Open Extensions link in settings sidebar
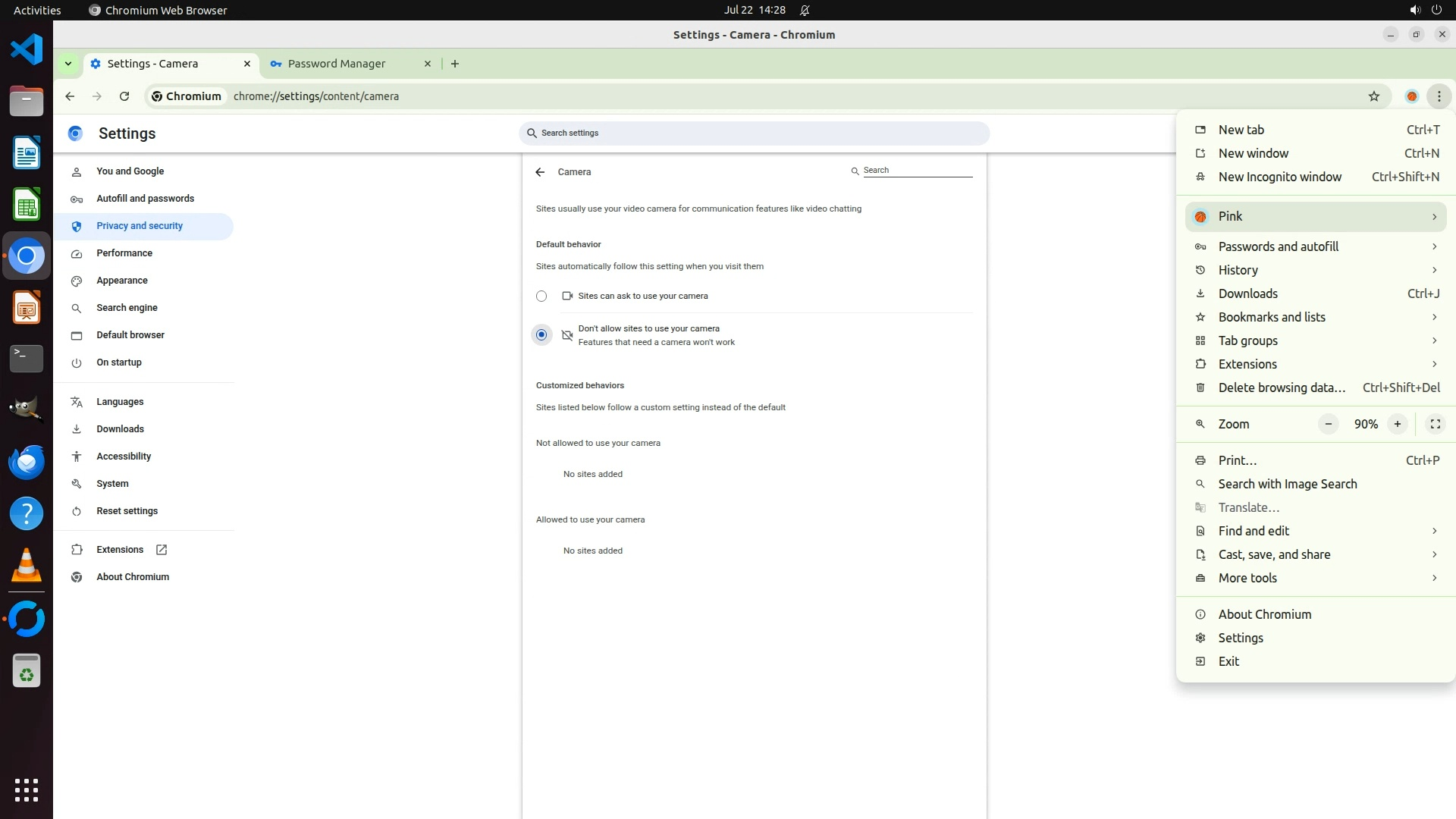The height and width of the screenshot is (819, 1456). coord(120,550)
